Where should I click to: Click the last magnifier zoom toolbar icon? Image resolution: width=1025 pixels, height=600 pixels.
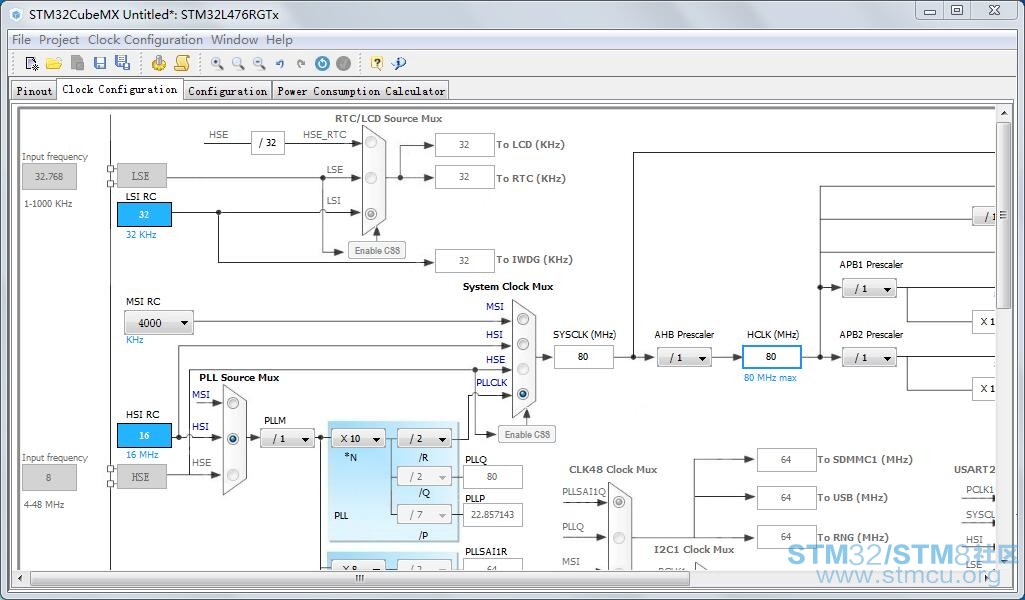[x=259, y=63]
